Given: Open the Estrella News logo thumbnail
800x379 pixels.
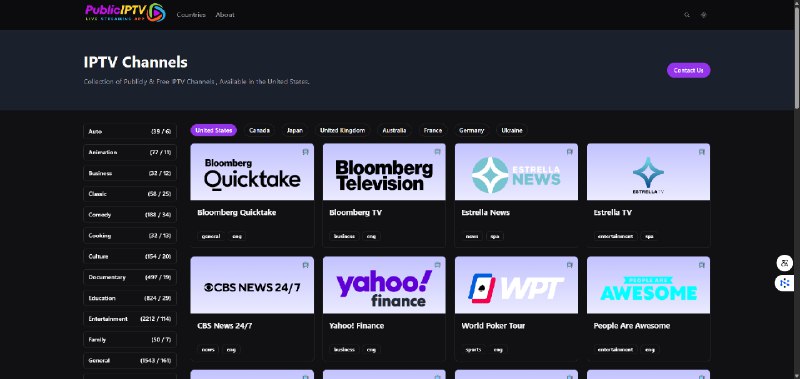Looking at the screenshot, I should coord(516,172).
